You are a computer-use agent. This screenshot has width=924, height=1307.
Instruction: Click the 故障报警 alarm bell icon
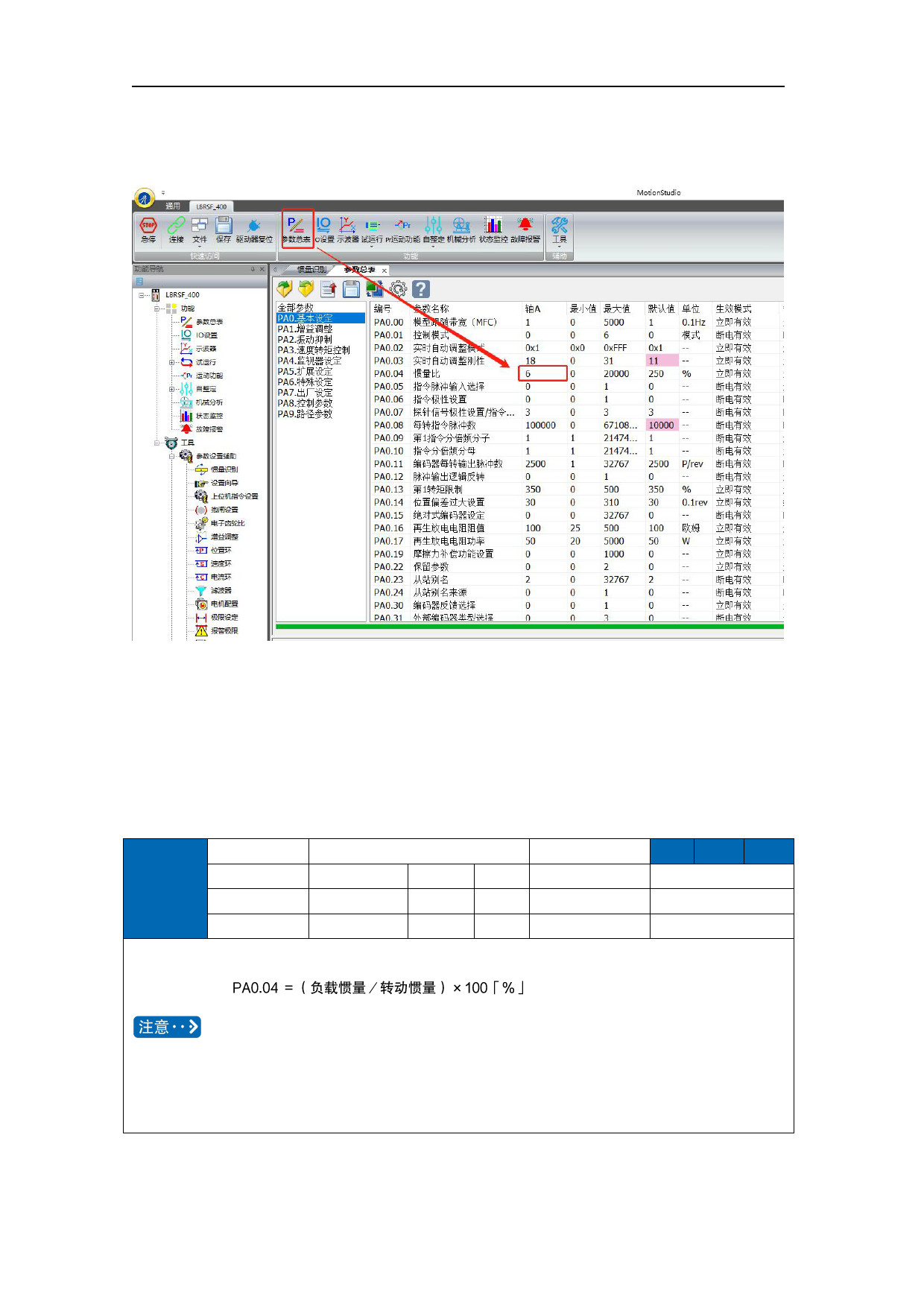click(x=525, y=227)
